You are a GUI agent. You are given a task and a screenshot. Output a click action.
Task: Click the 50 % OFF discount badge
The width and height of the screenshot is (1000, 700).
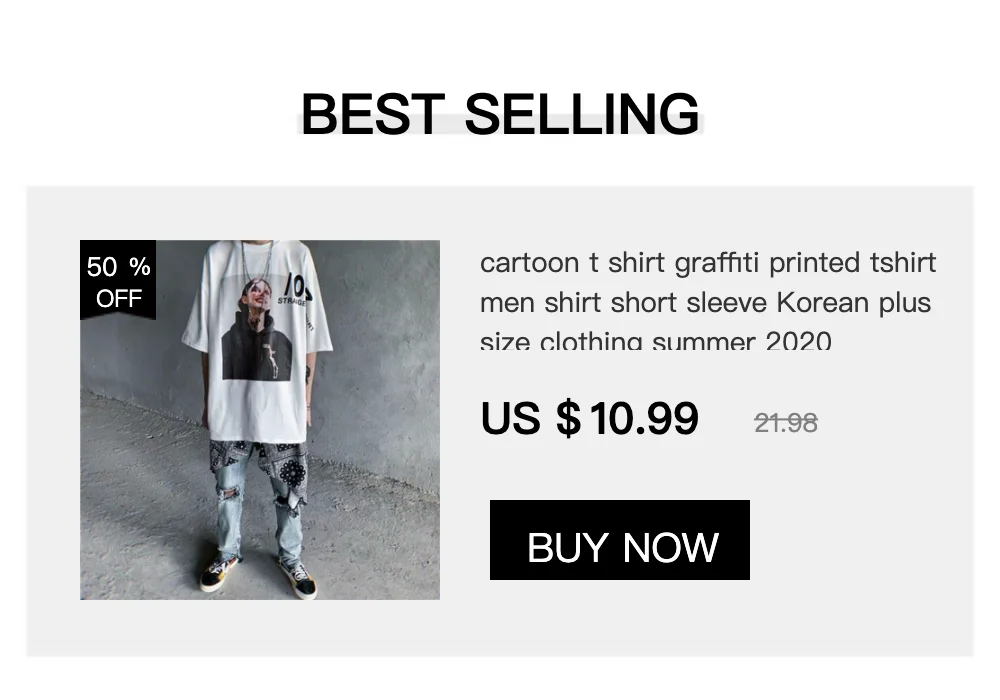(x=118, y=280)
